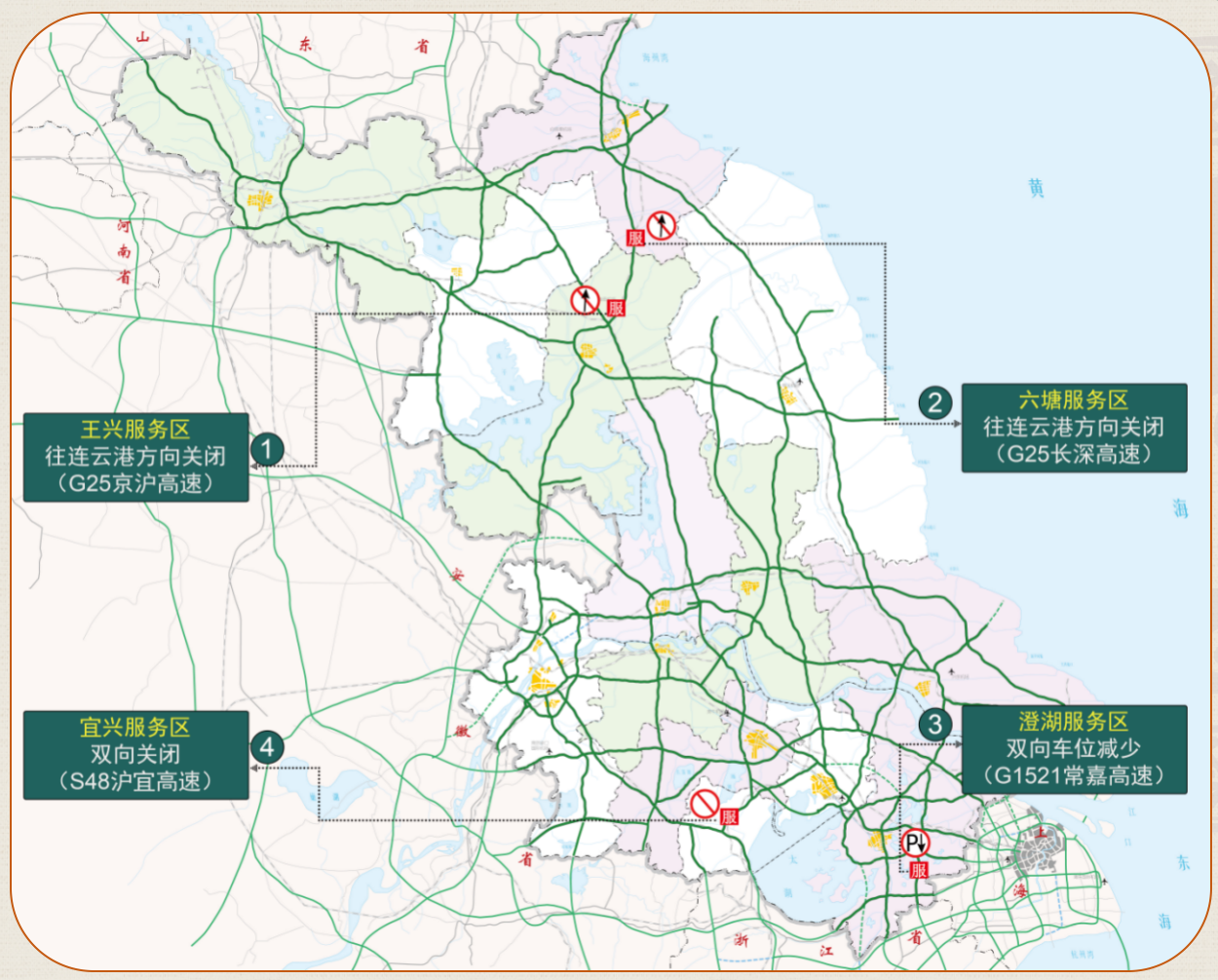This screenshot has width=1218, height=980.
Task: Click the 河南省 province label
Action: pos(124,251)
